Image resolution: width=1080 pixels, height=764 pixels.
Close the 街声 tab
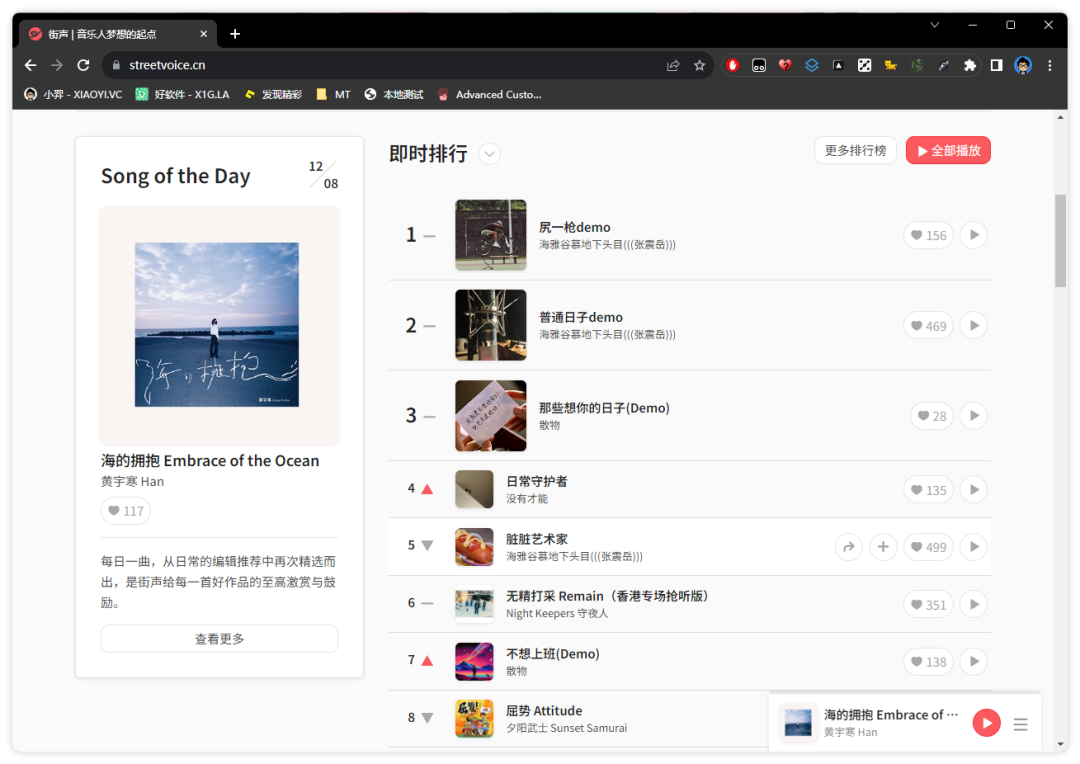[x=203, y=34]
